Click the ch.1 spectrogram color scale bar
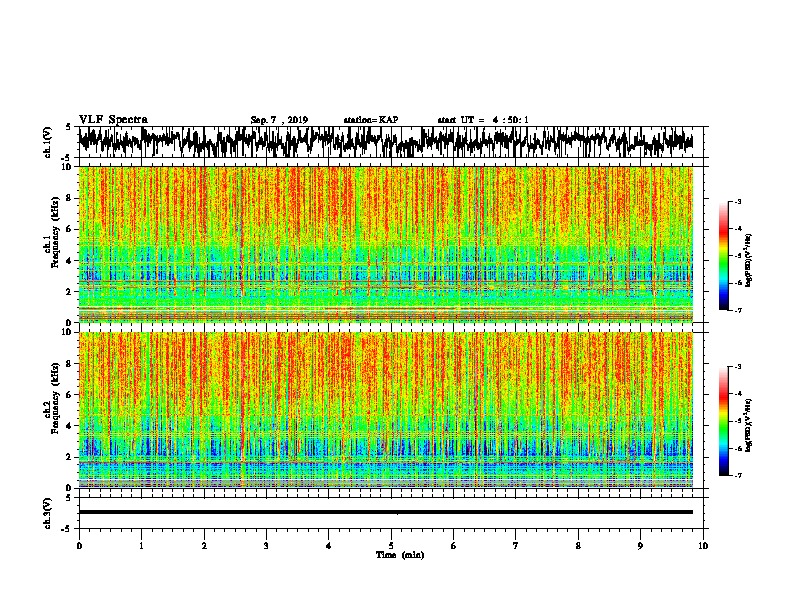 coord(724,256)
